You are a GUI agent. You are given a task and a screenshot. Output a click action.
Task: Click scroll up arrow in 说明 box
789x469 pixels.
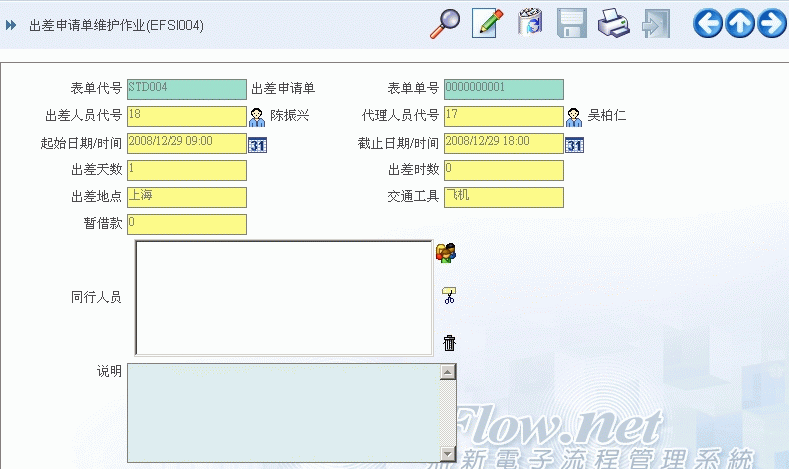click(x=448, y=372)
